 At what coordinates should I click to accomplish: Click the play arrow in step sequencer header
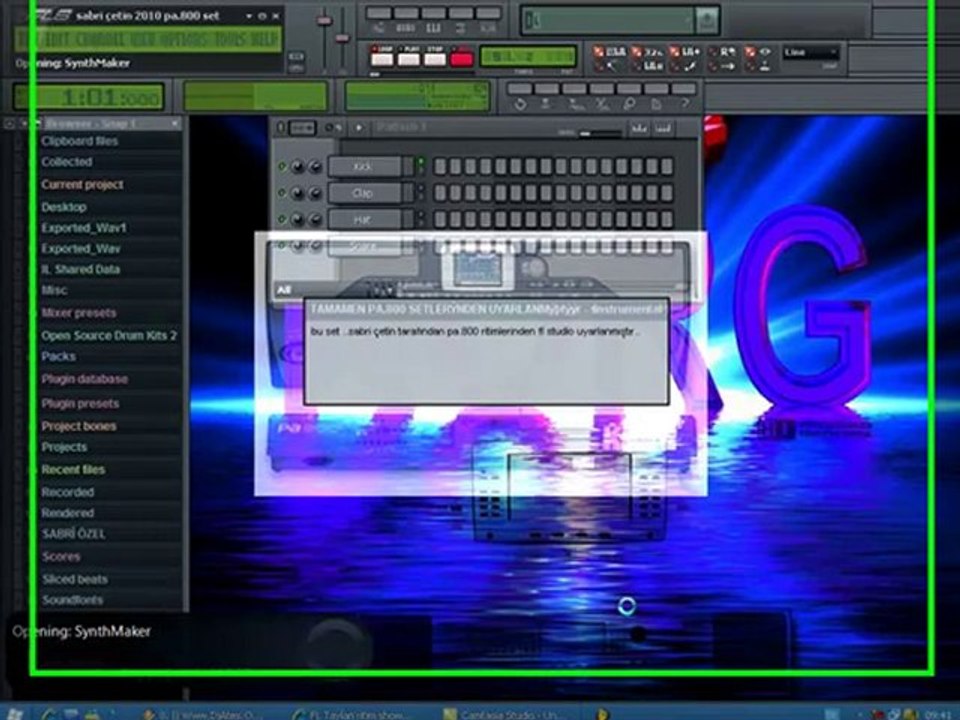click(x=359, y=127)
